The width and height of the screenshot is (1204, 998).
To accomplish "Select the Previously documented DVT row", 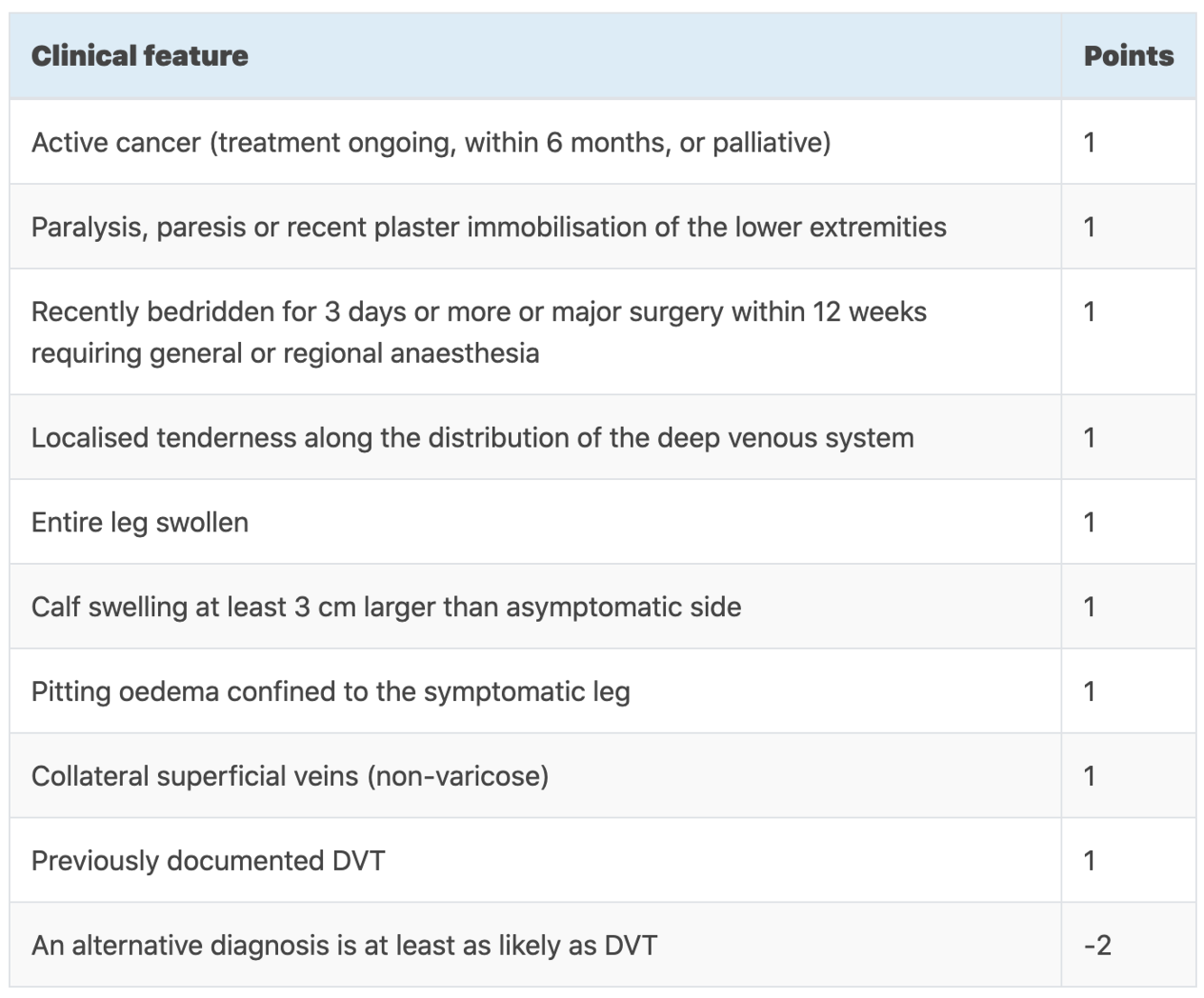I will click(x=603, y=860).
